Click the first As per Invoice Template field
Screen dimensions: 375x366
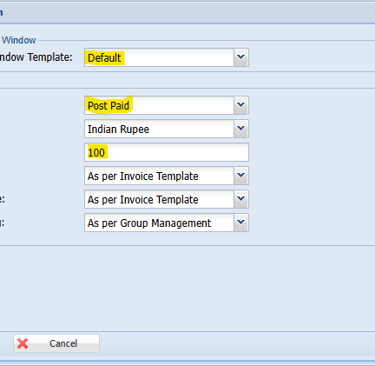pos(159,176)
